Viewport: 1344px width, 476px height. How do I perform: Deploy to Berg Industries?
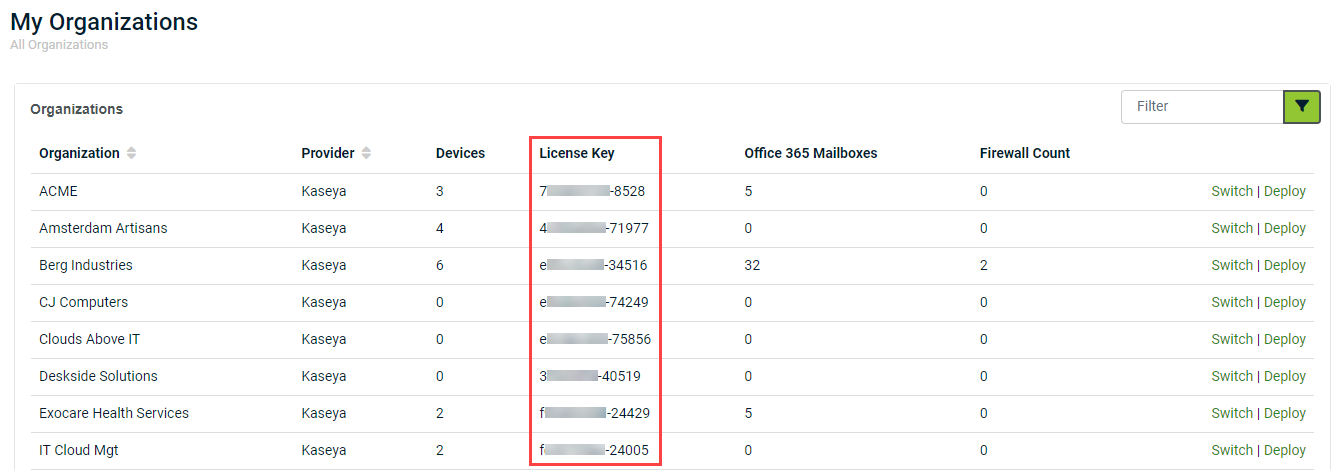pyautogui.click(x=1285, y=265)
